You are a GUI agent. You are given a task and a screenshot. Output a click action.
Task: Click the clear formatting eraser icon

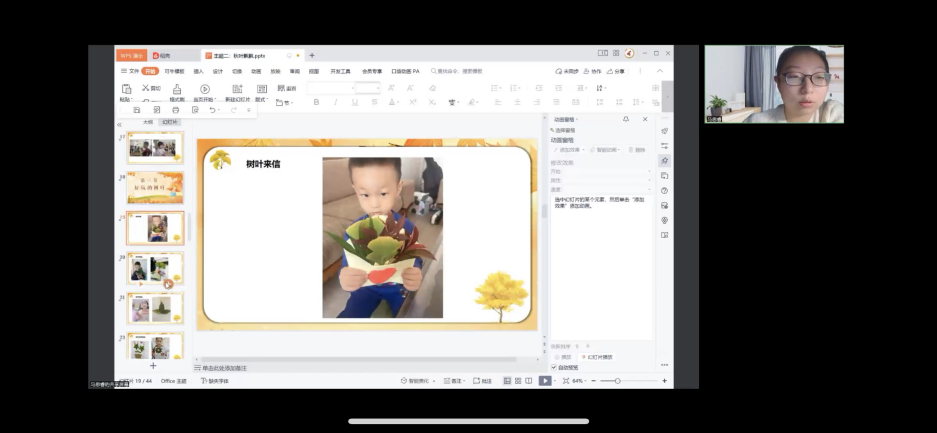point(433,88)
